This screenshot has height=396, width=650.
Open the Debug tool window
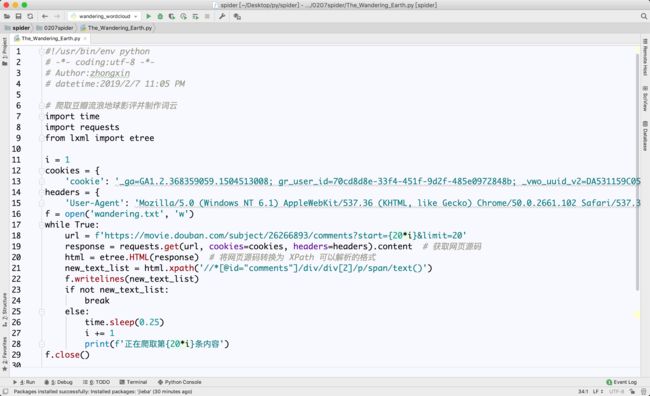pos(58,382)
